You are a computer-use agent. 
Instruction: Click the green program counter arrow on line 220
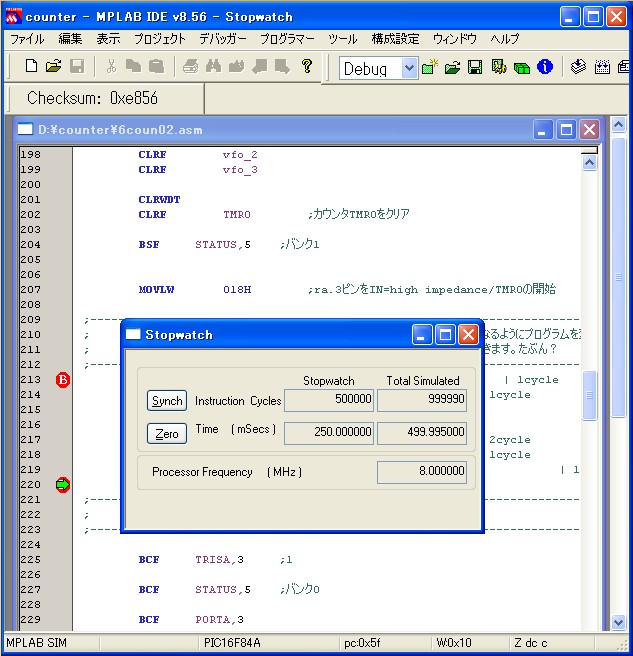click(63, 485)
